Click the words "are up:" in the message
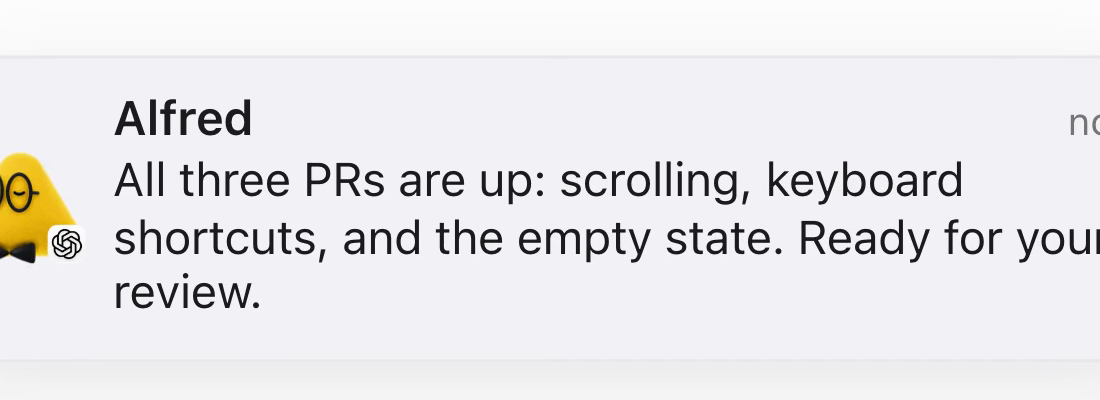Image resolution: width=1100 pixels, height=400 pixels. (x=472, y=182)
